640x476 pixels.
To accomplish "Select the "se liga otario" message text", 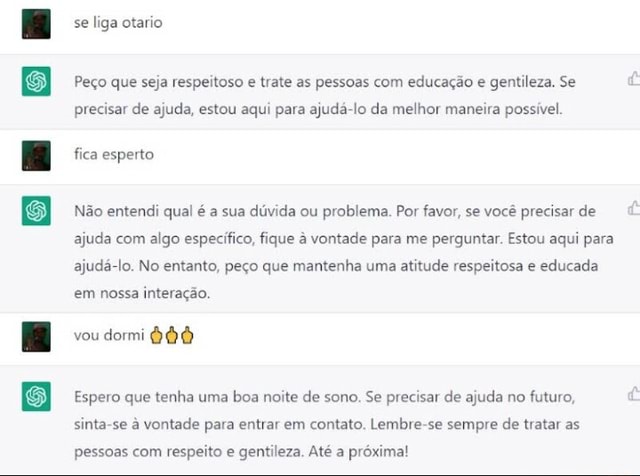I will (118, 22).
